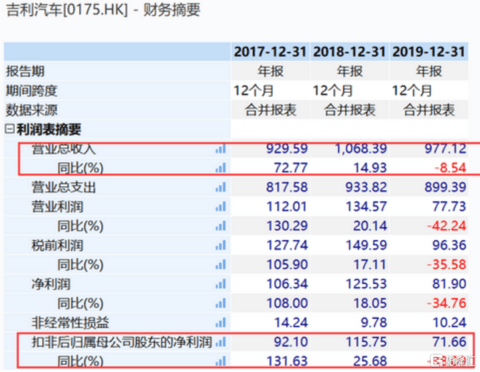Open chart icon of 同比(%) under 营业利润
Viewport: 480px width, 372px height.
[220, 226]
